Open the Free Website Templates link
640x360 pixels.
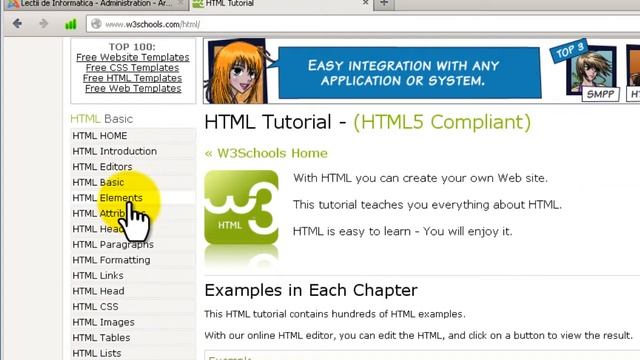point(133,57)
